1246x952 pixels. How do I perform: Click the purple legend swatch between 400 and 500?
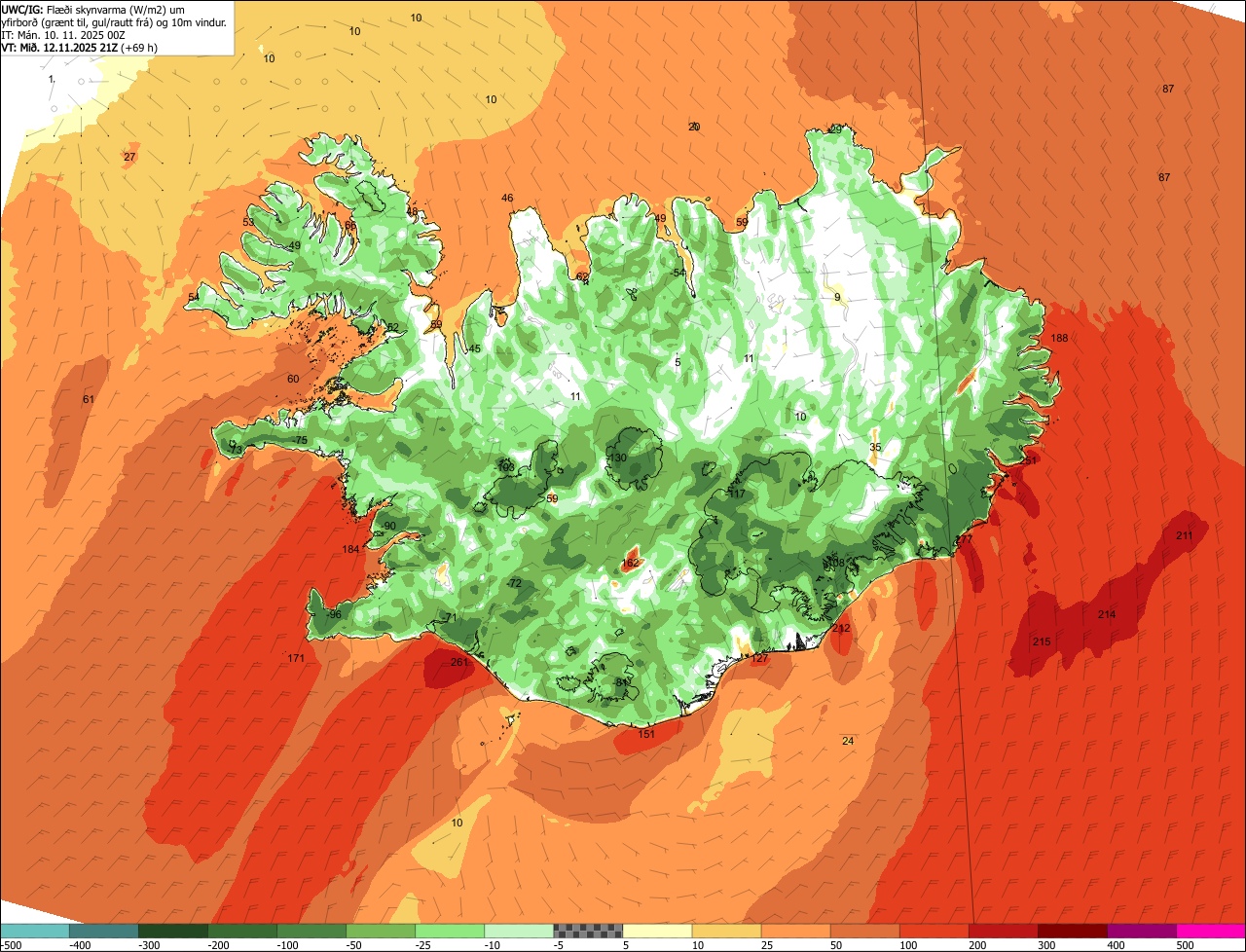[1141, 931]
